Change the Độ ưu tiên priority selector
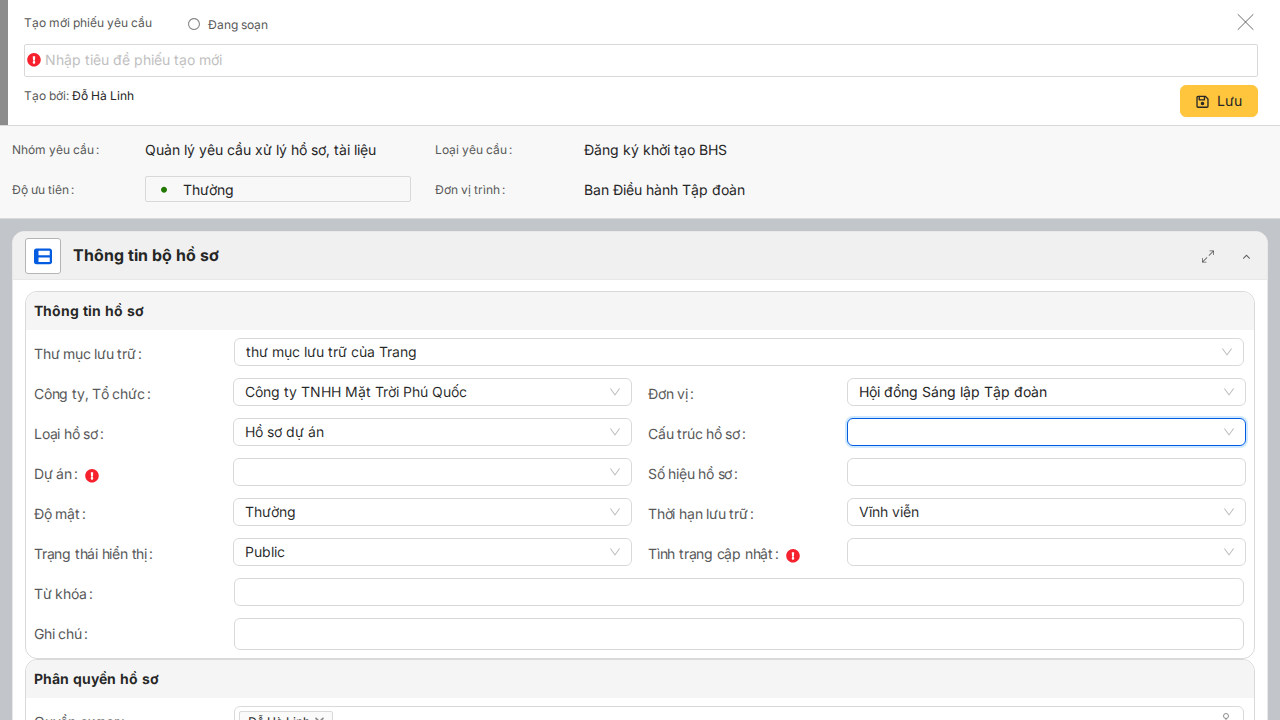1280x720 pixels. [278, 190]
